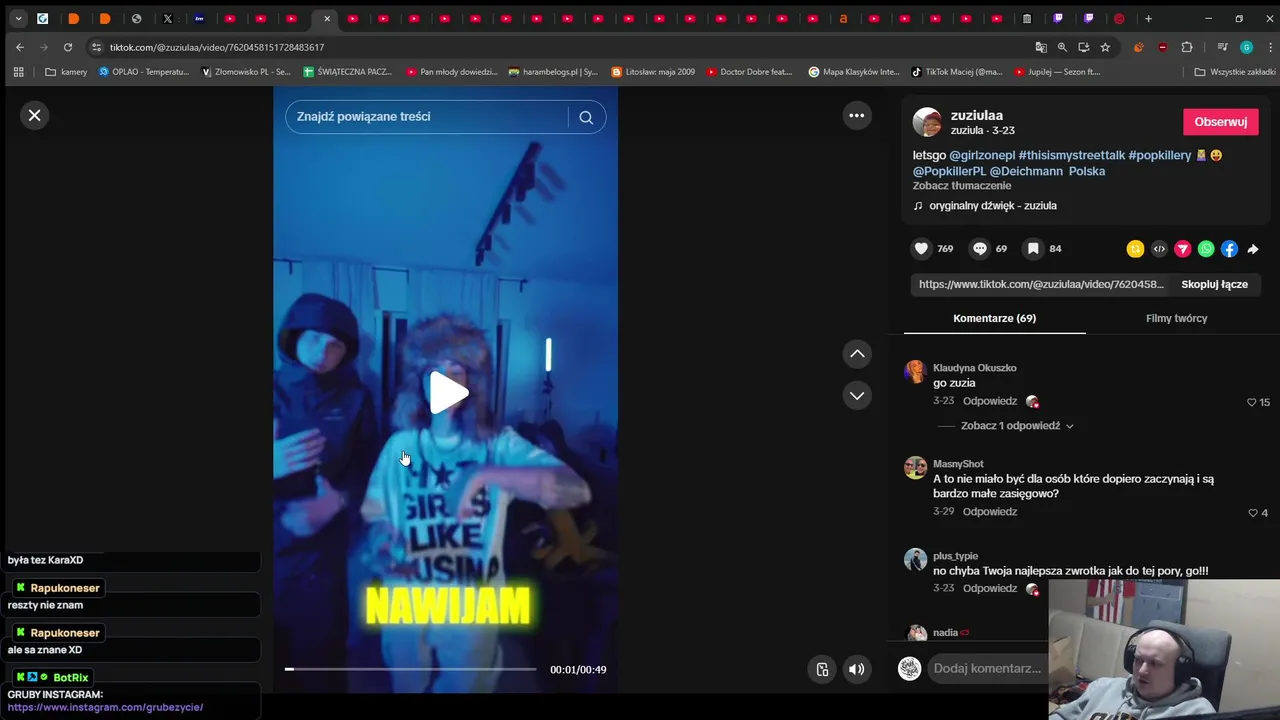Open the Złomowisko PL bookmark
The width and height of the screenshot is (1280, 720).
(246, 72)
